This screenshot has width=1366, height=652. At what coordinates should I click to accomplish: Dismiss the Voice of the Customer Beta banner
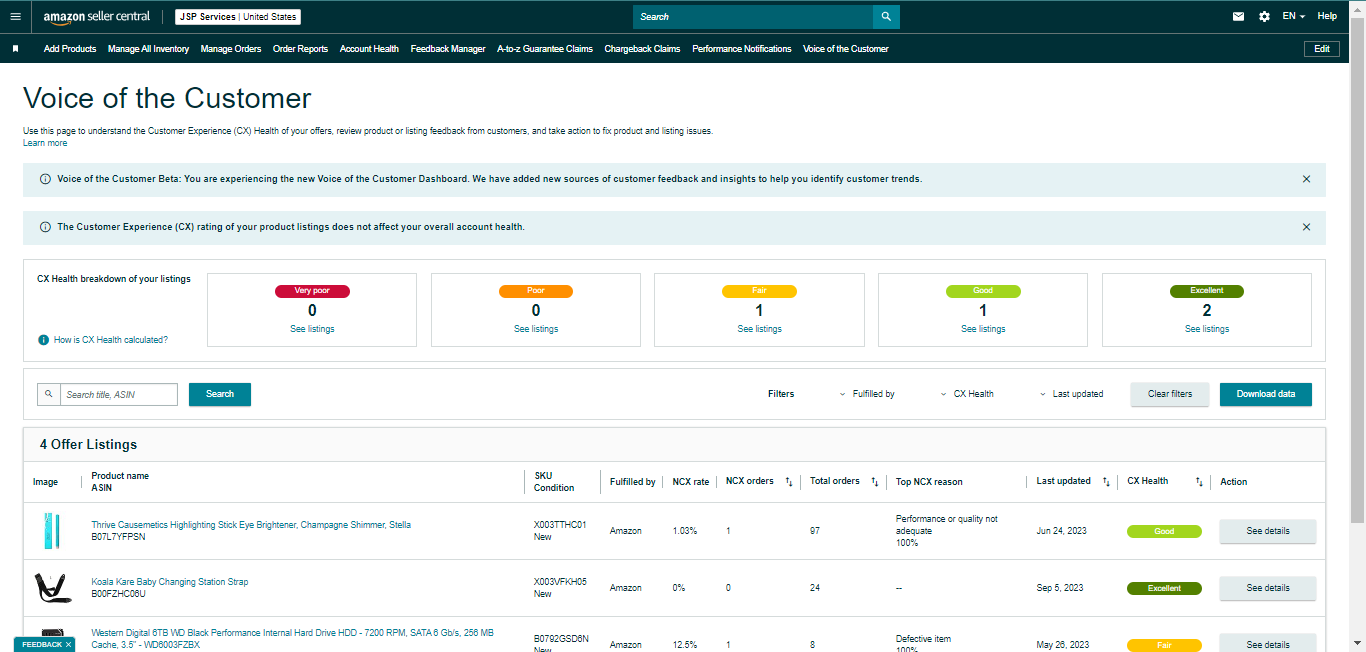(1306, 179)
